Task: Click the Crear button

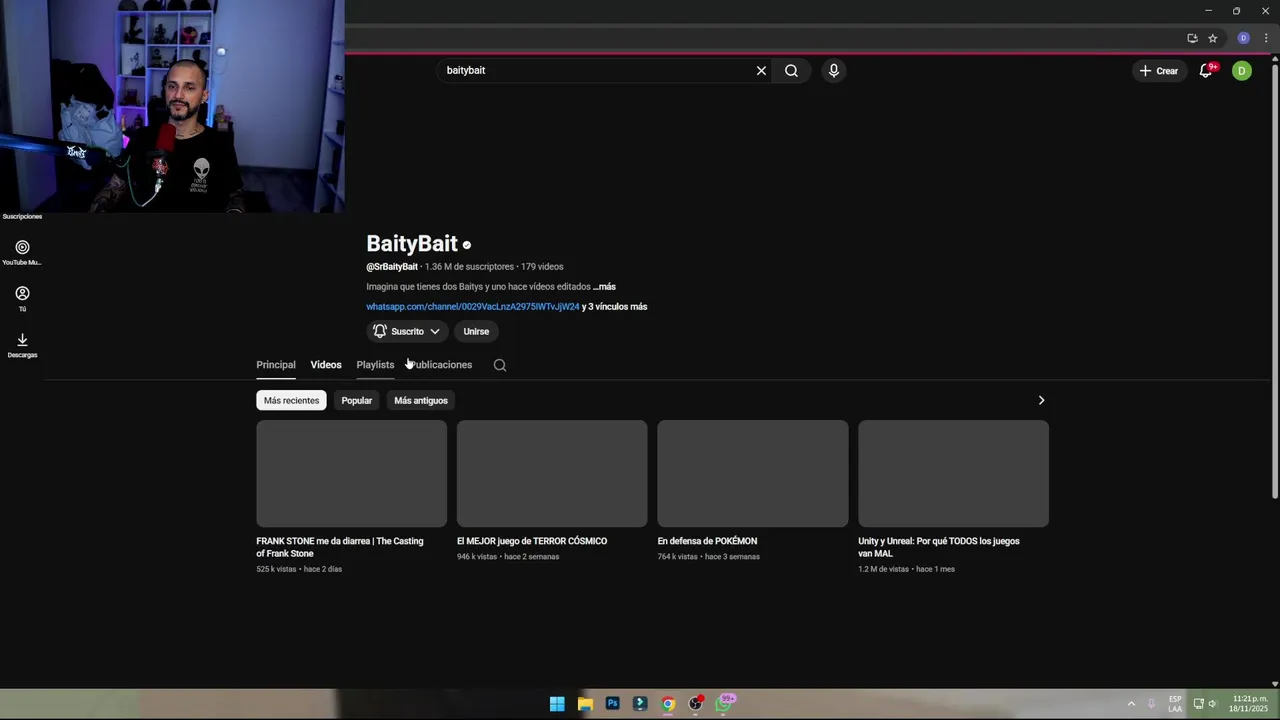Action: click(x=1158, y=71)
